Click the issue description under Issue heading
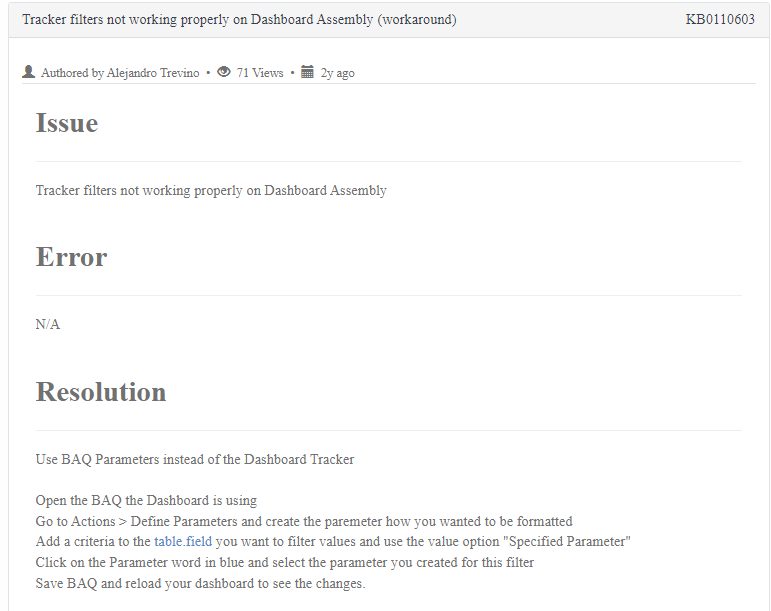 click(211, 191)
